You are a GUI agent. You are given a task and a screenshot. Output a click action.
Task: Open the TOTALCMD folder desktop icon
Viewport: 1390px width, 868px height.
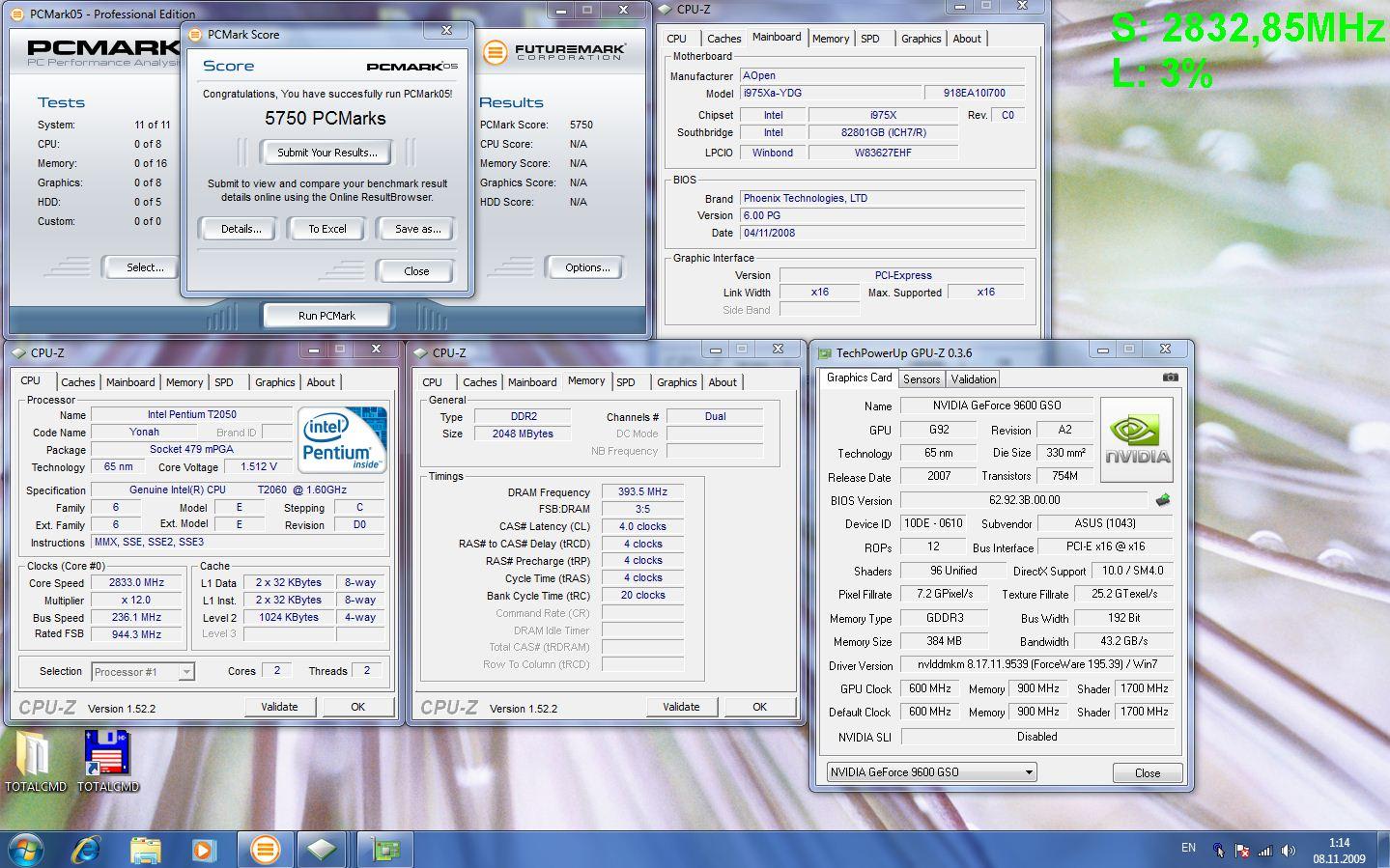35,762
